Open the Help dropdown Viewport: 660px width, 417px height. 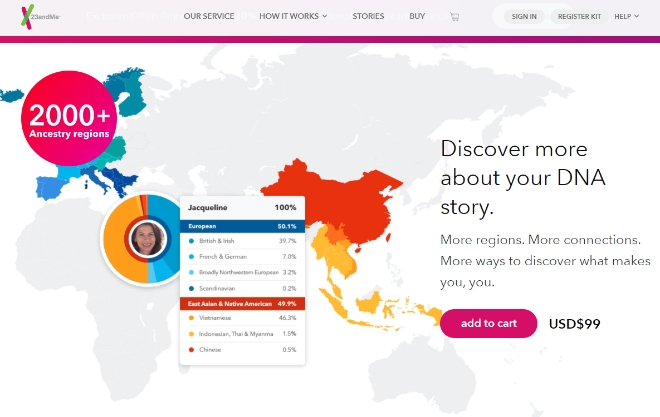click(x=626, y=17)
